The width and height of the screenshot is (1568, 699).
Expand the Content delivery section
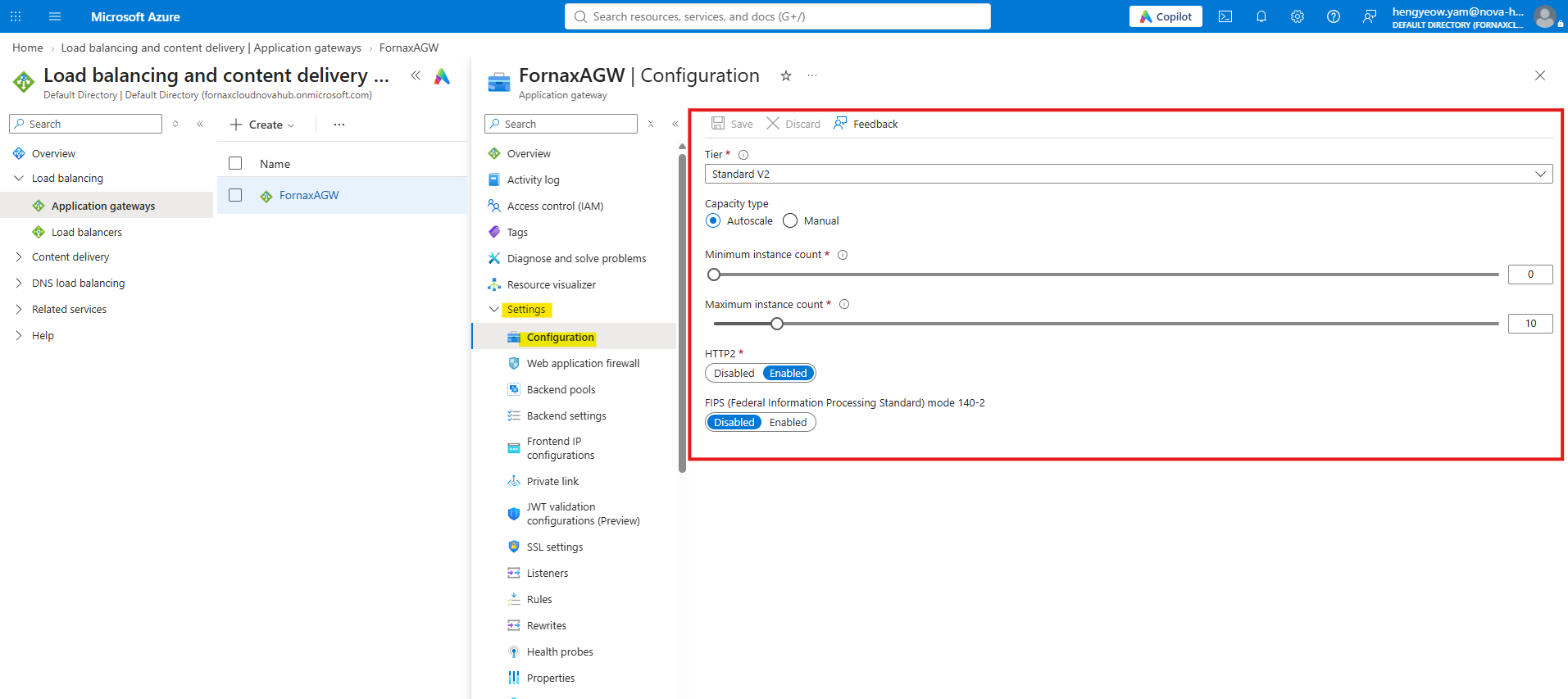(x=19, y=256)
